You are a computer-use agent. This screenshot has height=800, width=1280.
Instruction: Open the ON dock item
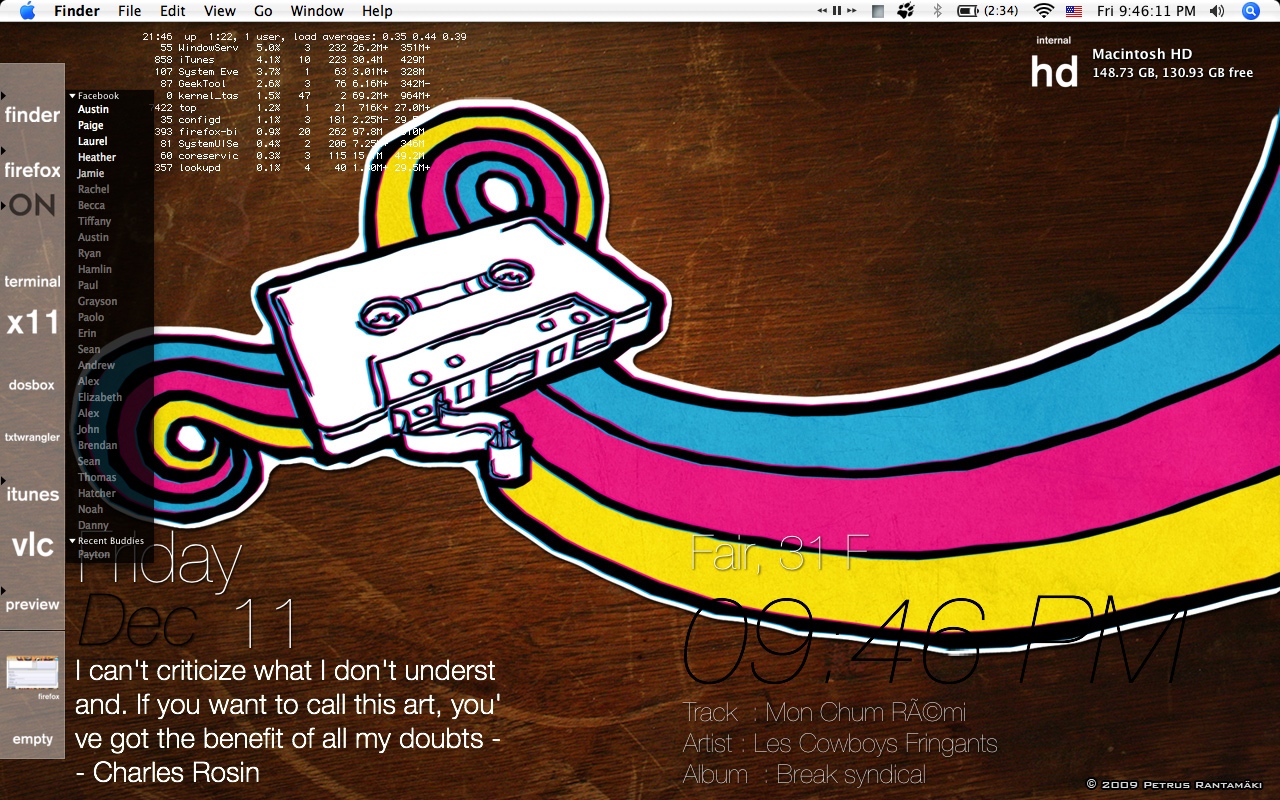32,205
